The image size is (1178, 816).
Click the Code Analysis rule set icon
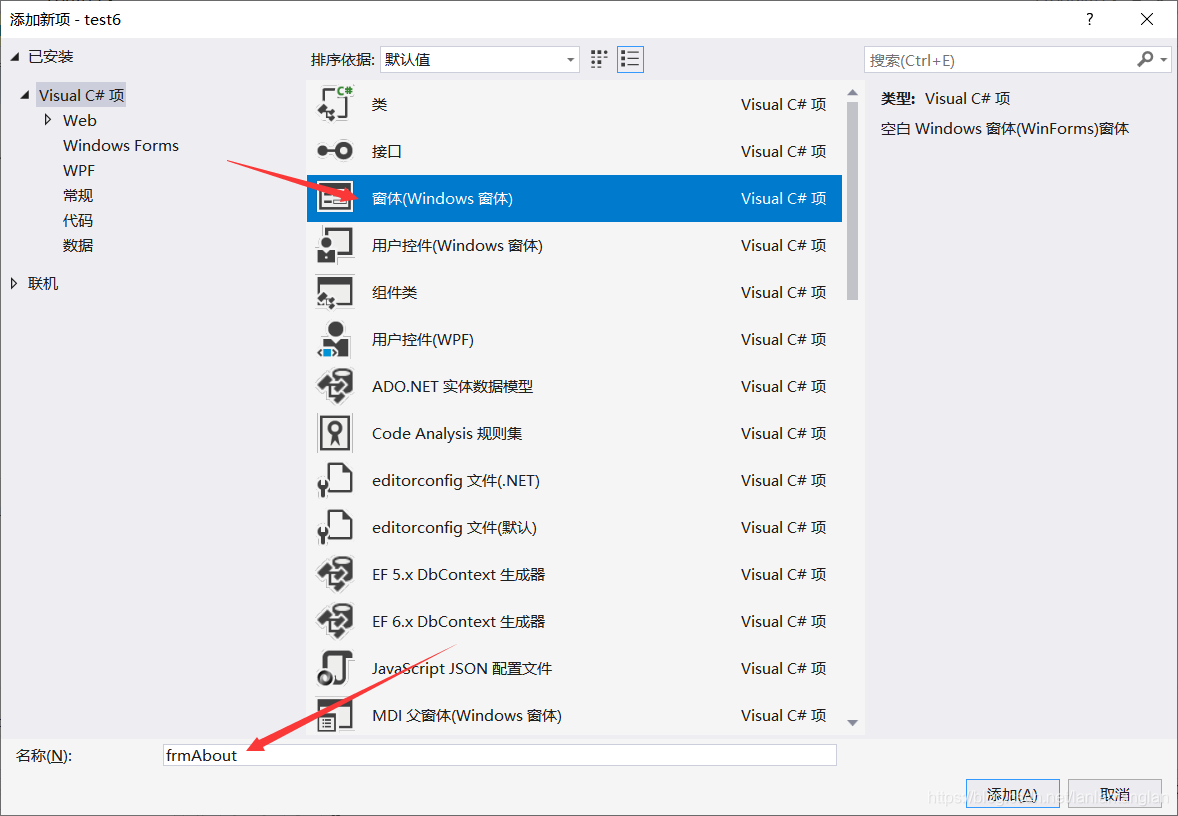[335, 434]
